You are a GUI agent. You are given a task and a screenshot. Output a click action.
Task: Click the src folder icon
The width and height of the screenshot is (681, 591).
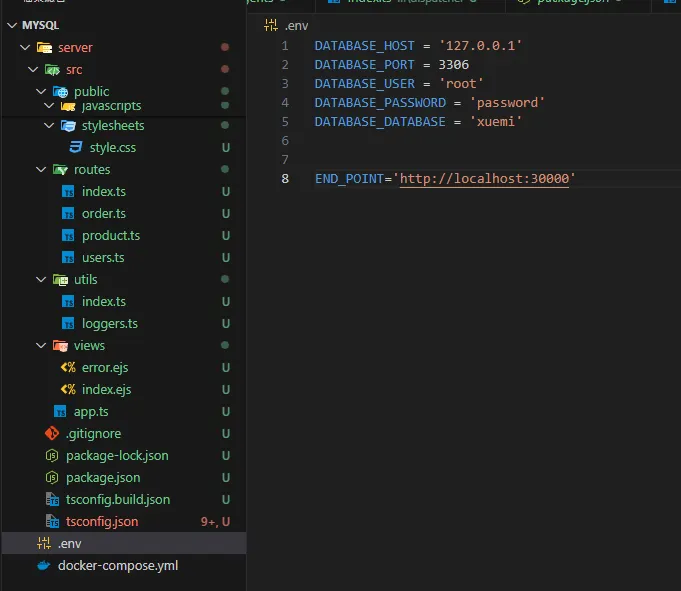[52, 69]
